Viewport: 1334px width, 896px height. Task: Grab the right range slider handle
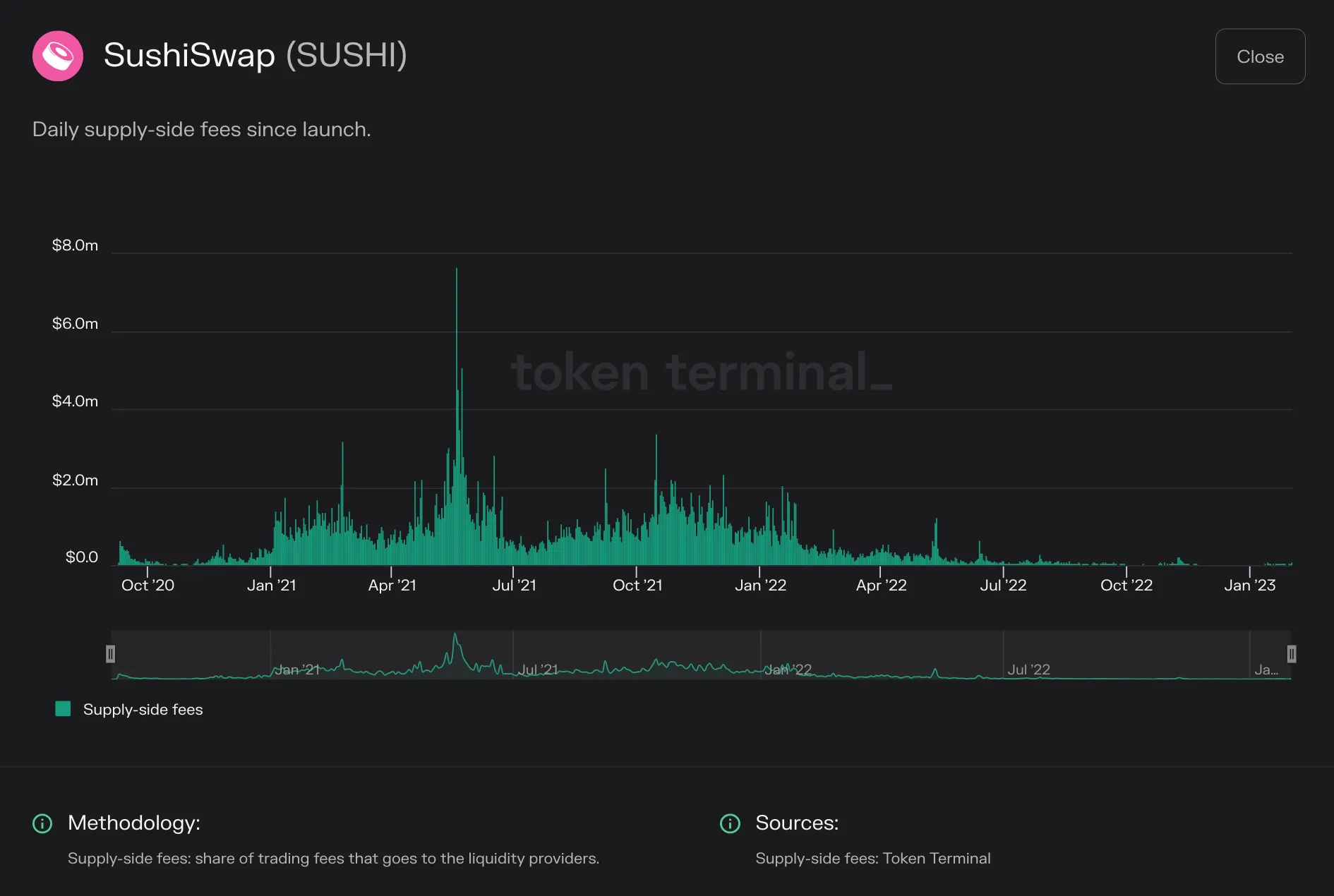[x=1291, y=654]
